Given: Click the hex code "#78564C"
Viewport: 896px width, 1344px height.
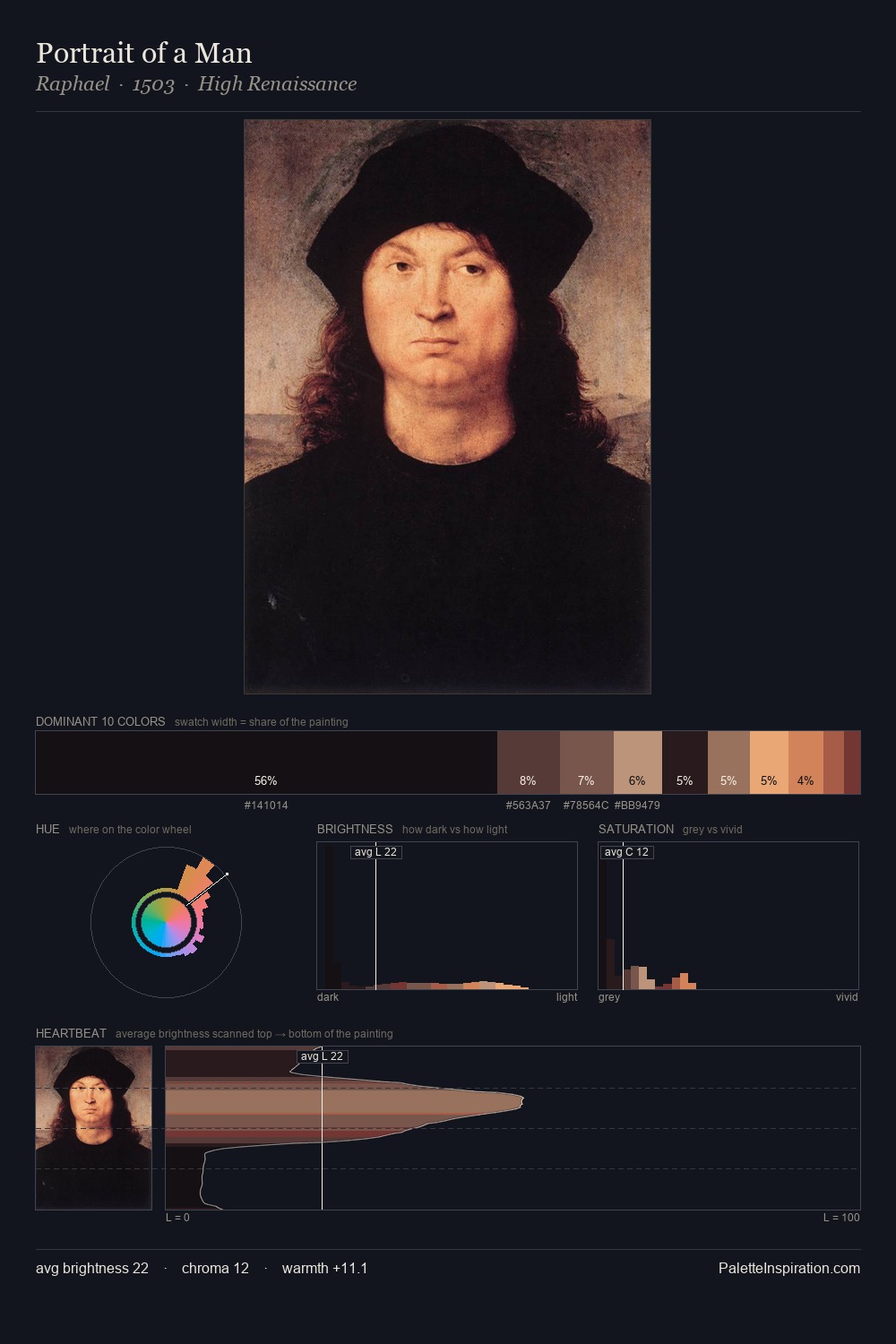Looking at the screenshot, I should click(586, 806).
